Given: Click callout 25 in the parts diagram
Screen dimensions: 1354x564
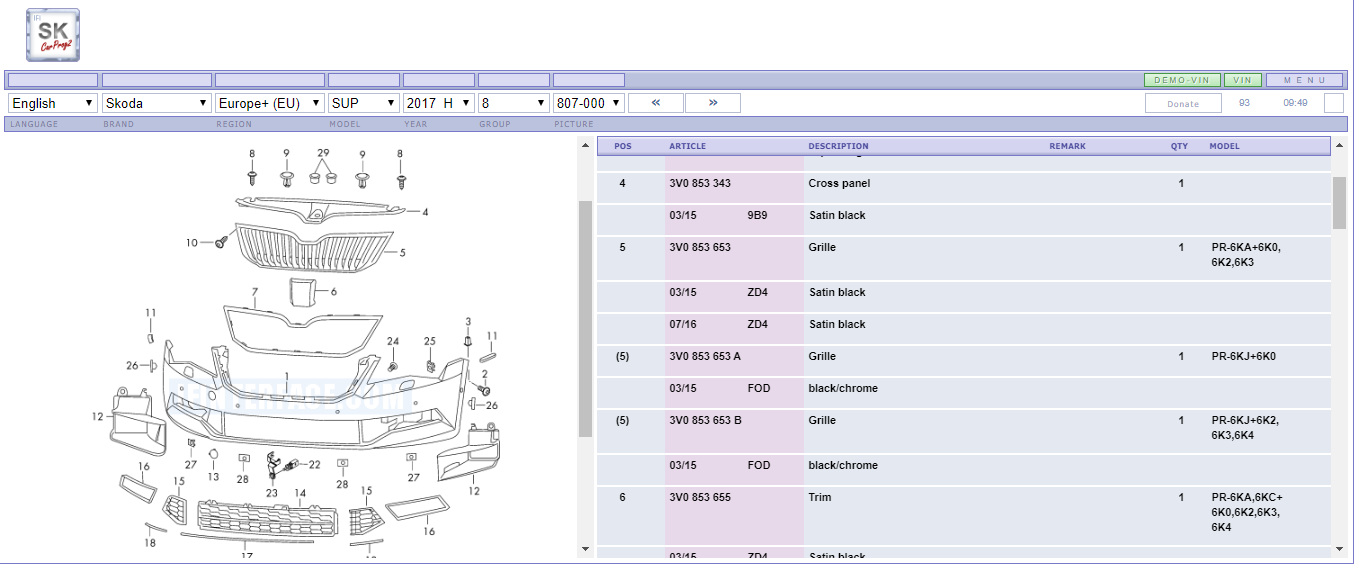Looking at the screenshot, I should 430,341.
